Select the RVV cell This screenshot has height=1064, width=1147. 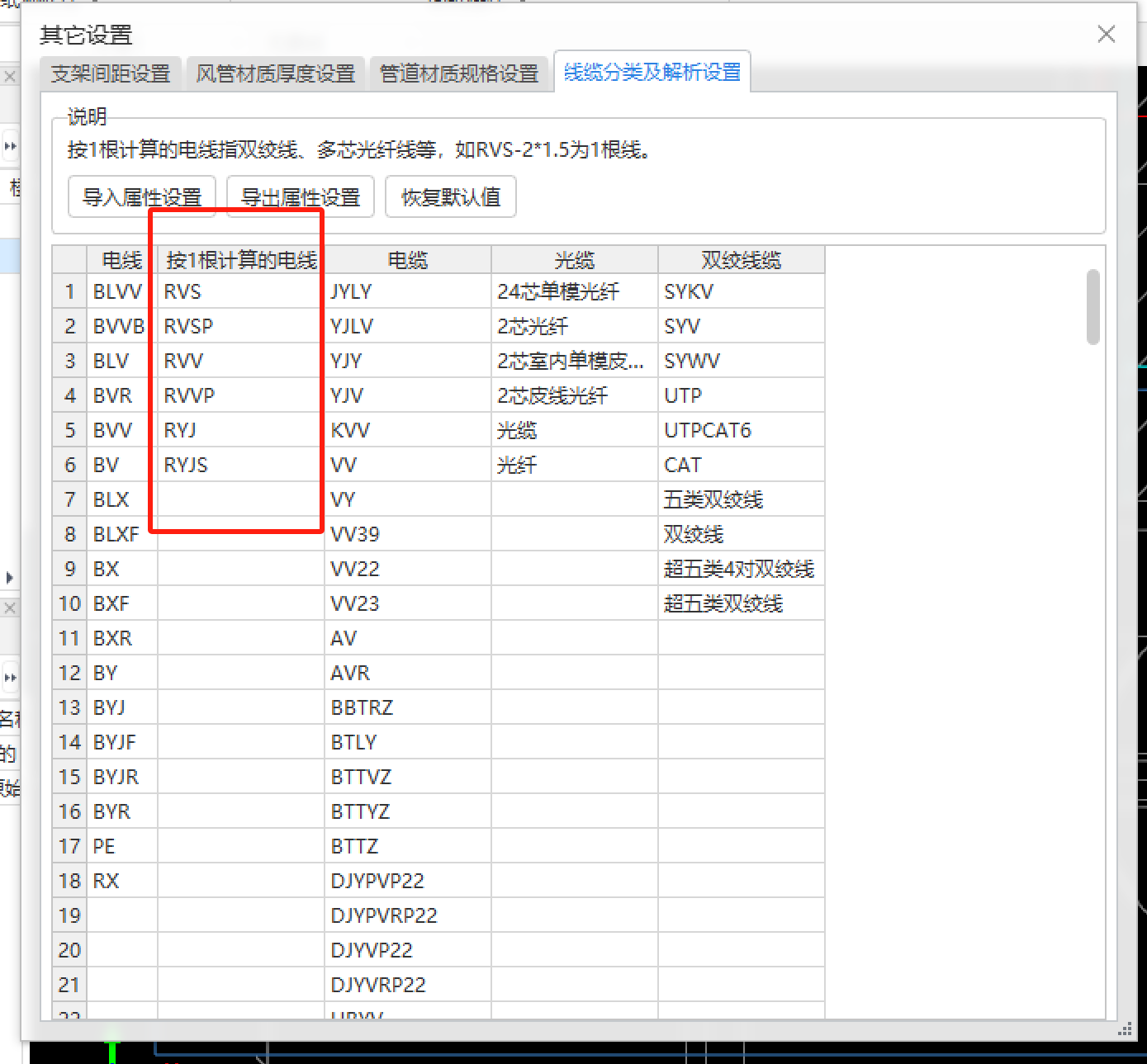(x=241, y=361)
